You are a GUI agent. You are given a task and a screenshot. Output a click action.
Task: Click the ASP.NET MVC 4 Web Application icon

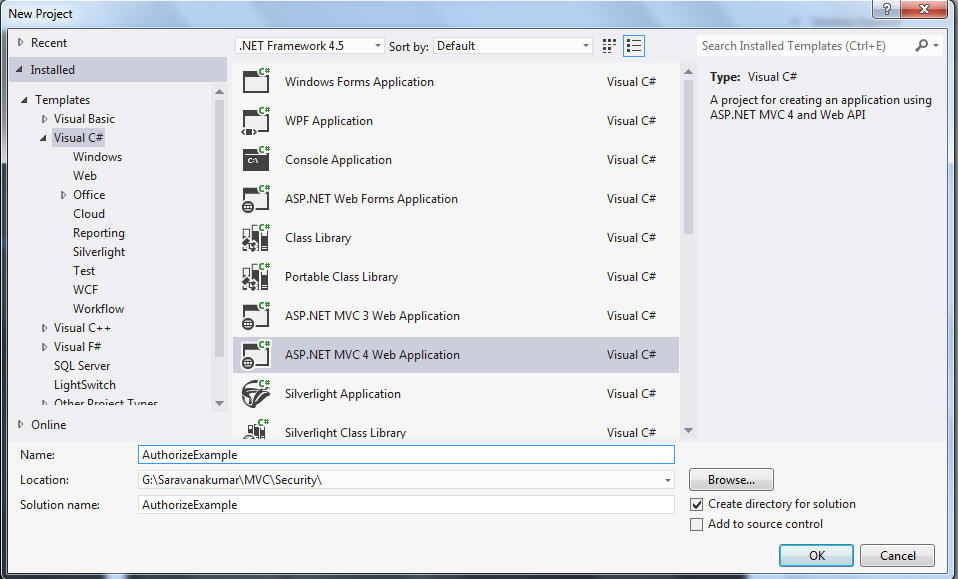(x=256, y=355)
